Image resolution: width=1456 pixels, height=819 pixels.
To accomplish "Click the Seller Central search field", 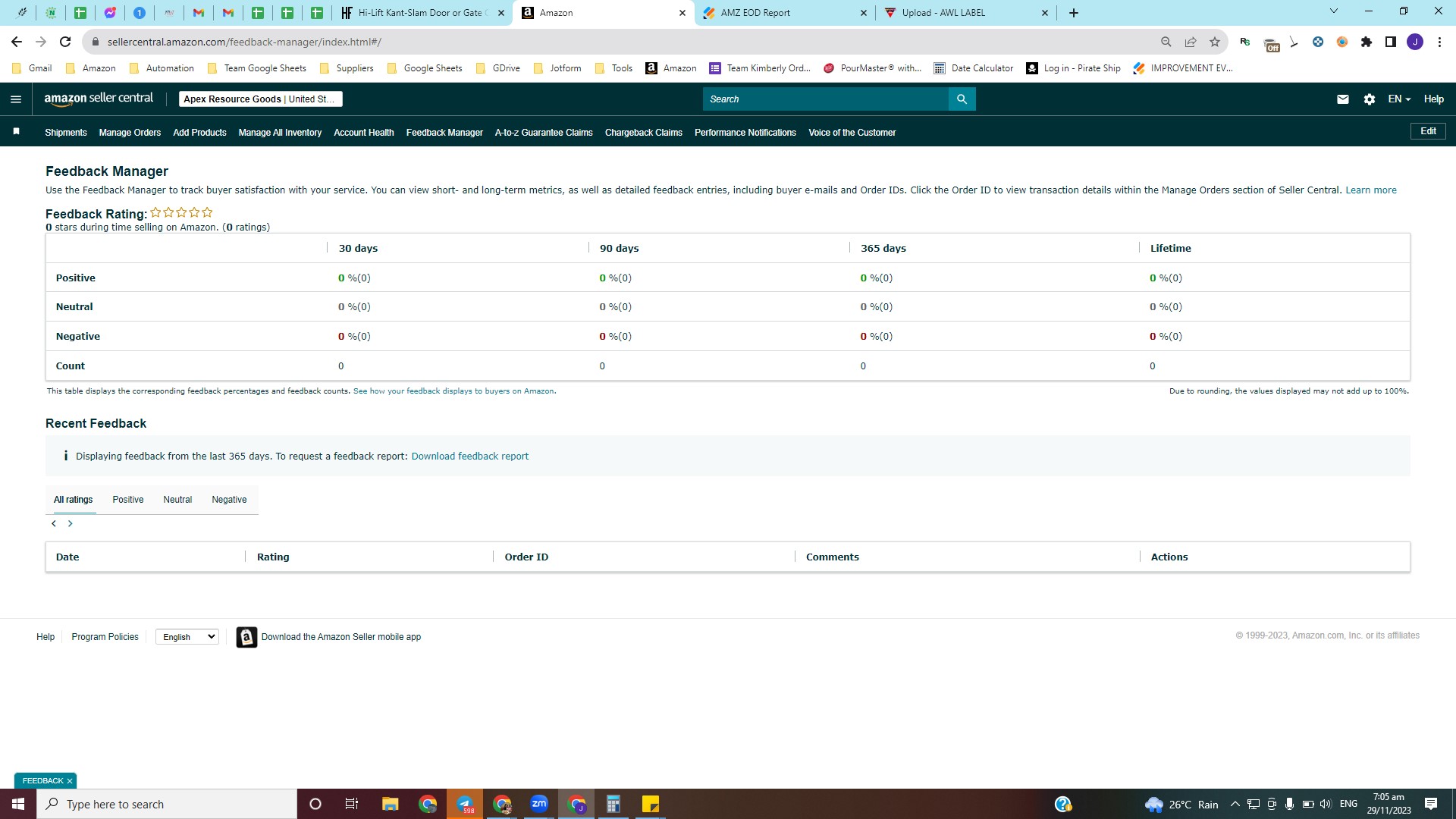I will (x=826, y=99).
